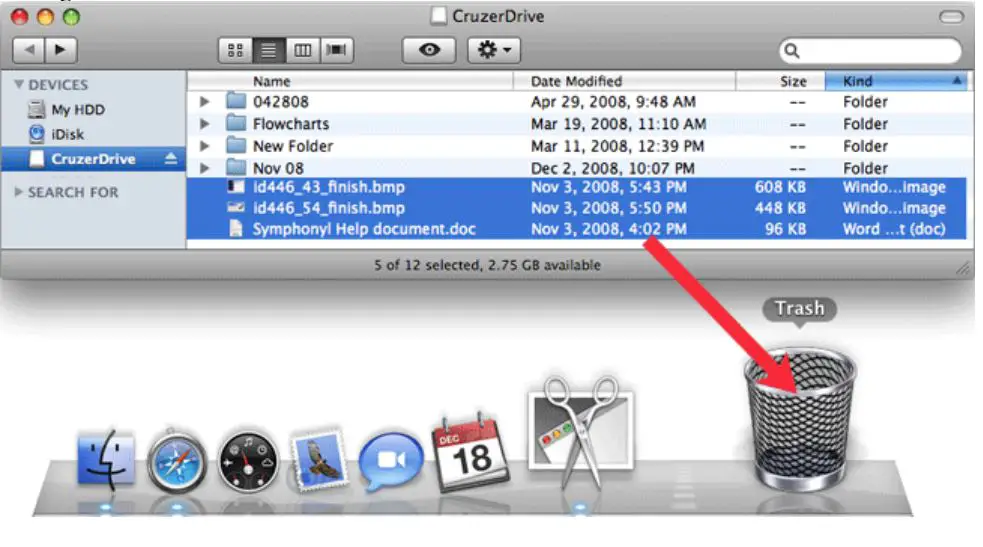Click the 96 KB size cell
Screen dimensions: 983x547
[x=785, y=229]
